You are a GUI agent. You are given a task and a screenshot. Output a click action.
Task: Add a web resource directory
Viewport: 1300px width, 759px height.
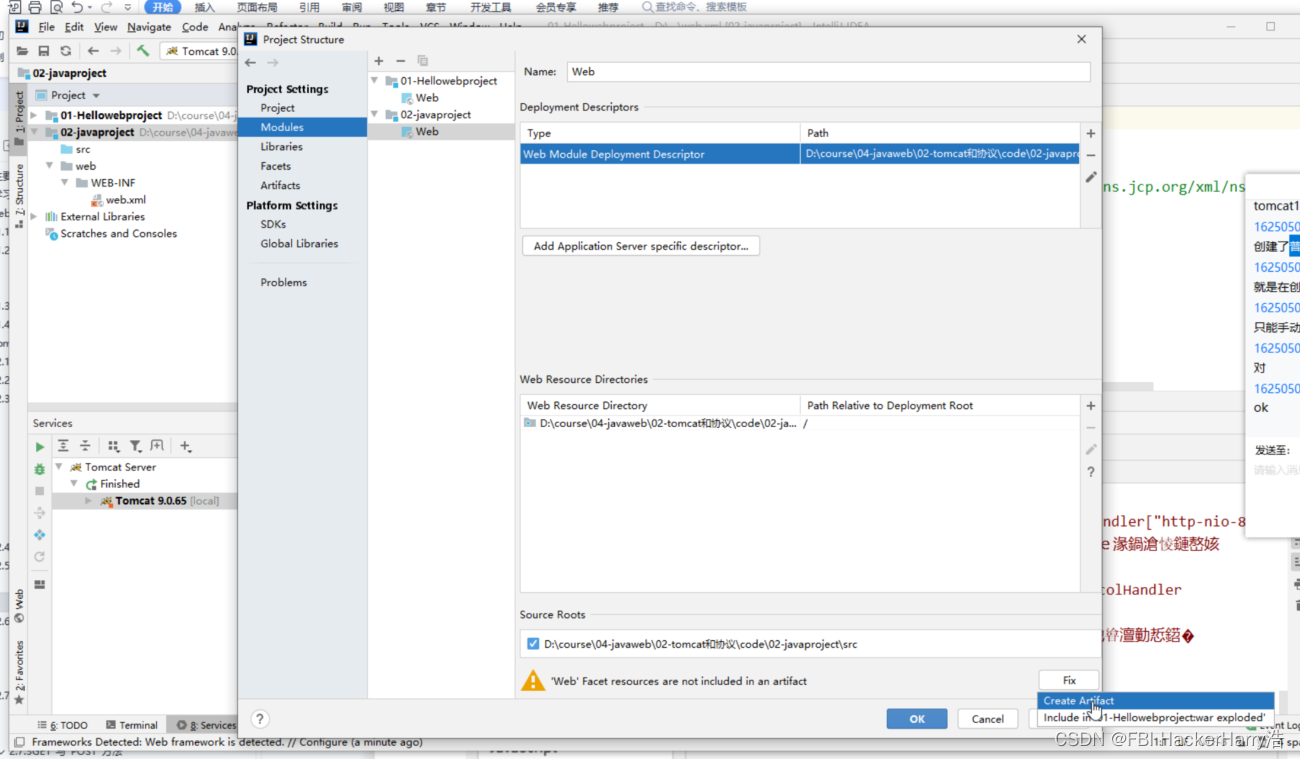coord(1091,406)
